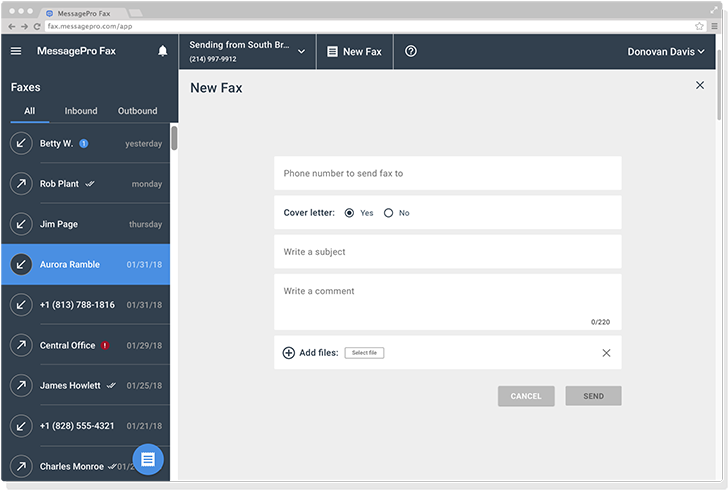Switch to the Inbound faxes tab
The height and width of the screenshot is (490, 728).
(81, 111)
